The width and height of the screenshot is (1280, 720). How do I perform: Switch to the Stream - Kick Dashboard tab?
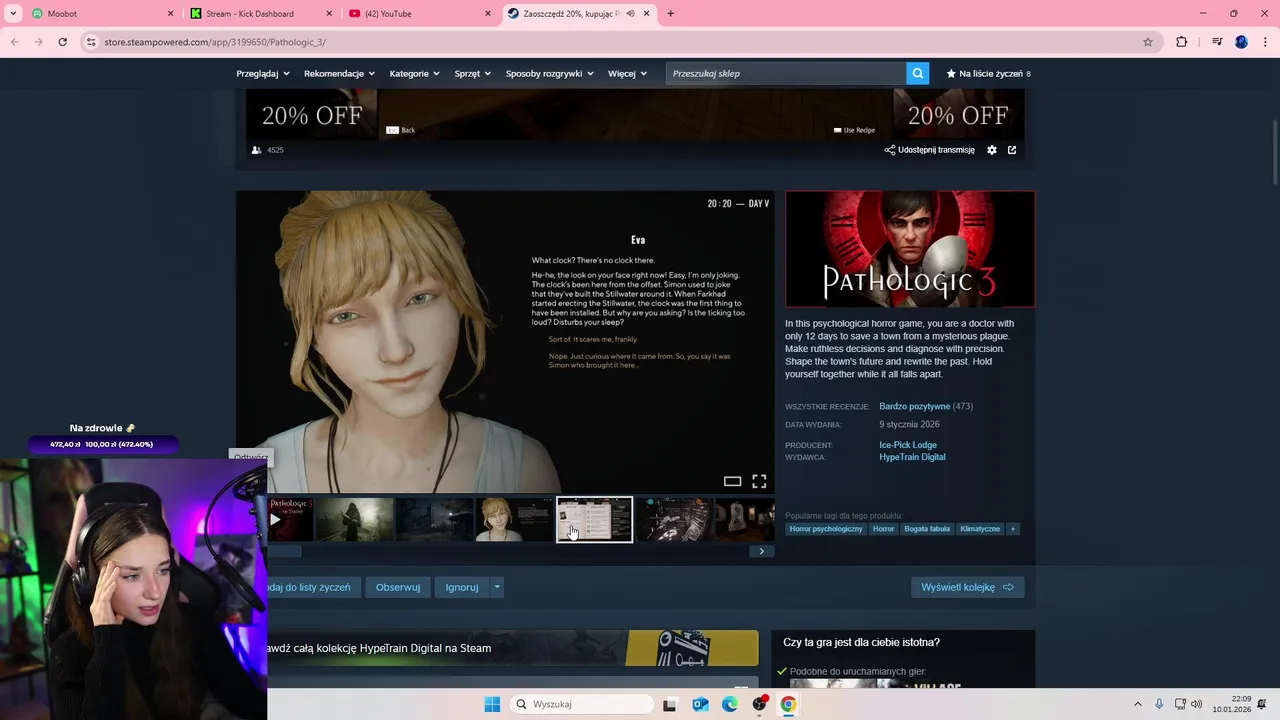(x=260, y=14)
